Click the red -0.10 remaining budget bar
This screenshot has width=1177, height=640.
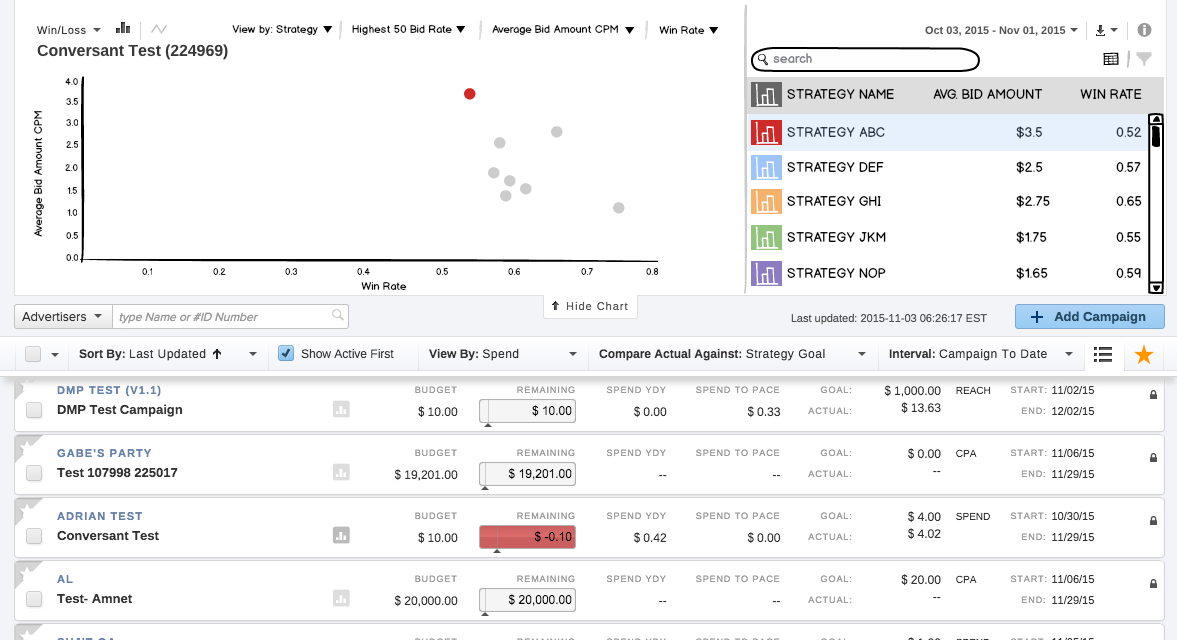pyautogui.click(x=528, y=537)
